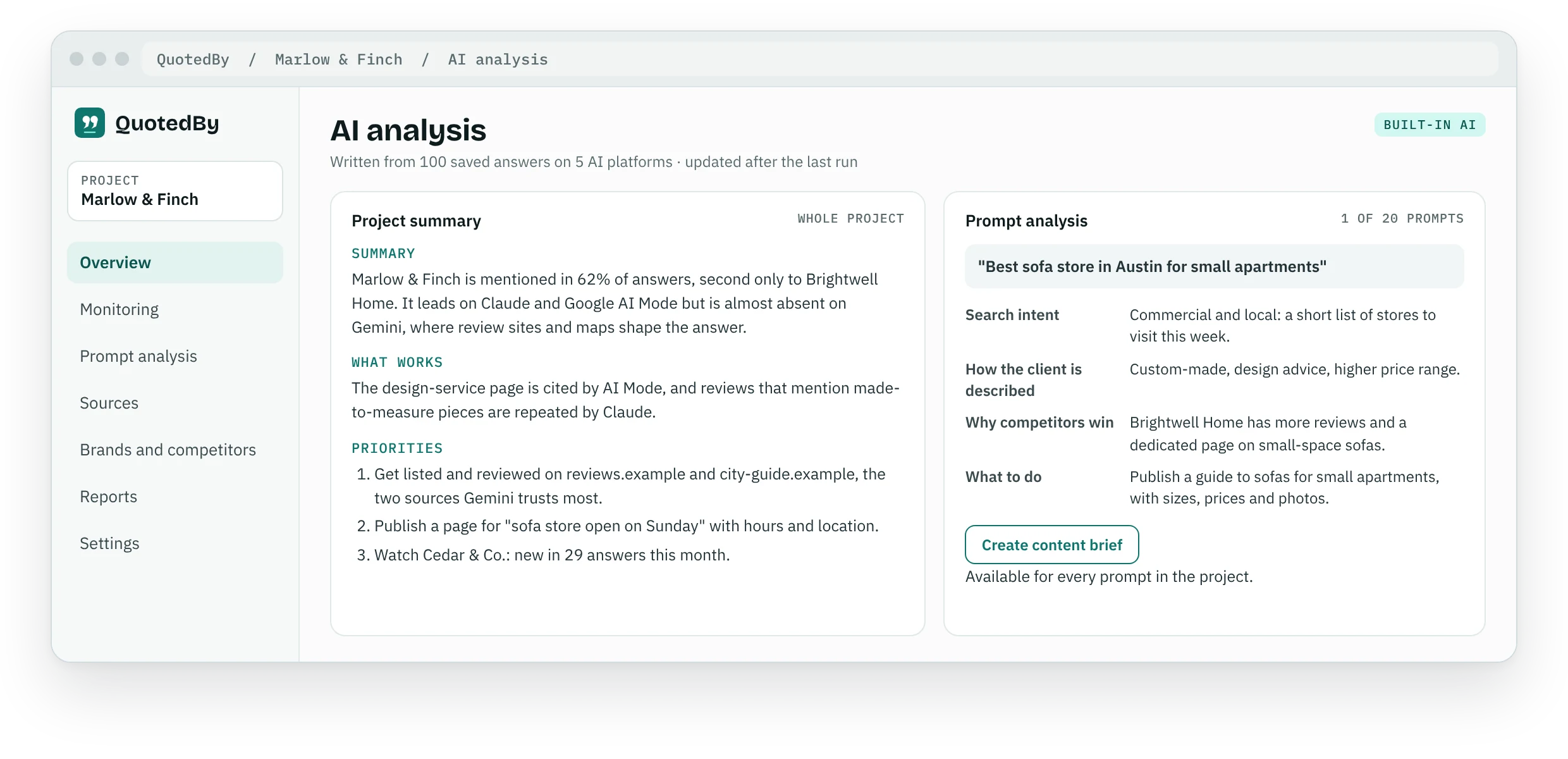
Task: Click the BUILT-IN AI badge
Action: pos(1430,125)
